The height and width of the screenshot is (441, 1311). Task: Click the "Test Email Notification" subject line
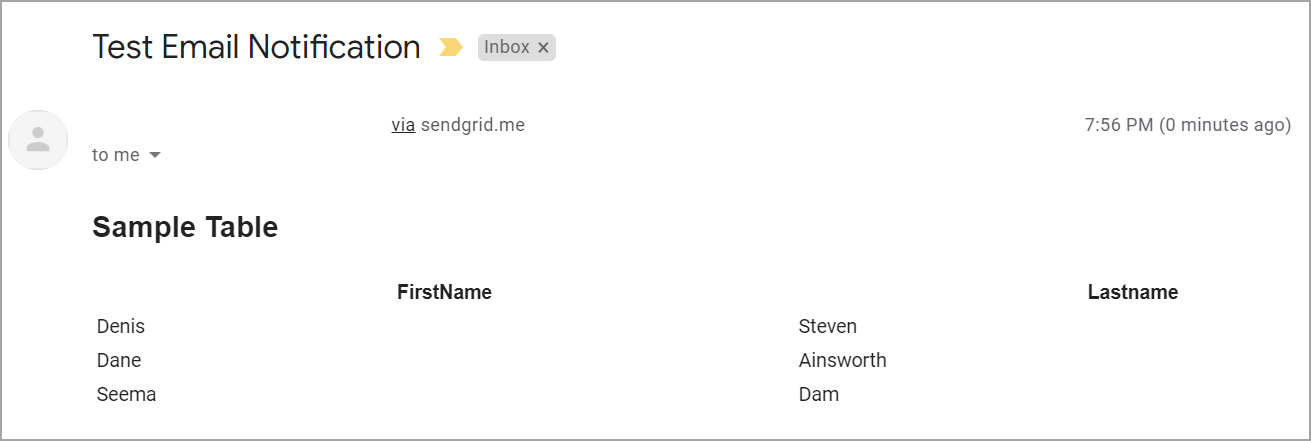[256, 47]
